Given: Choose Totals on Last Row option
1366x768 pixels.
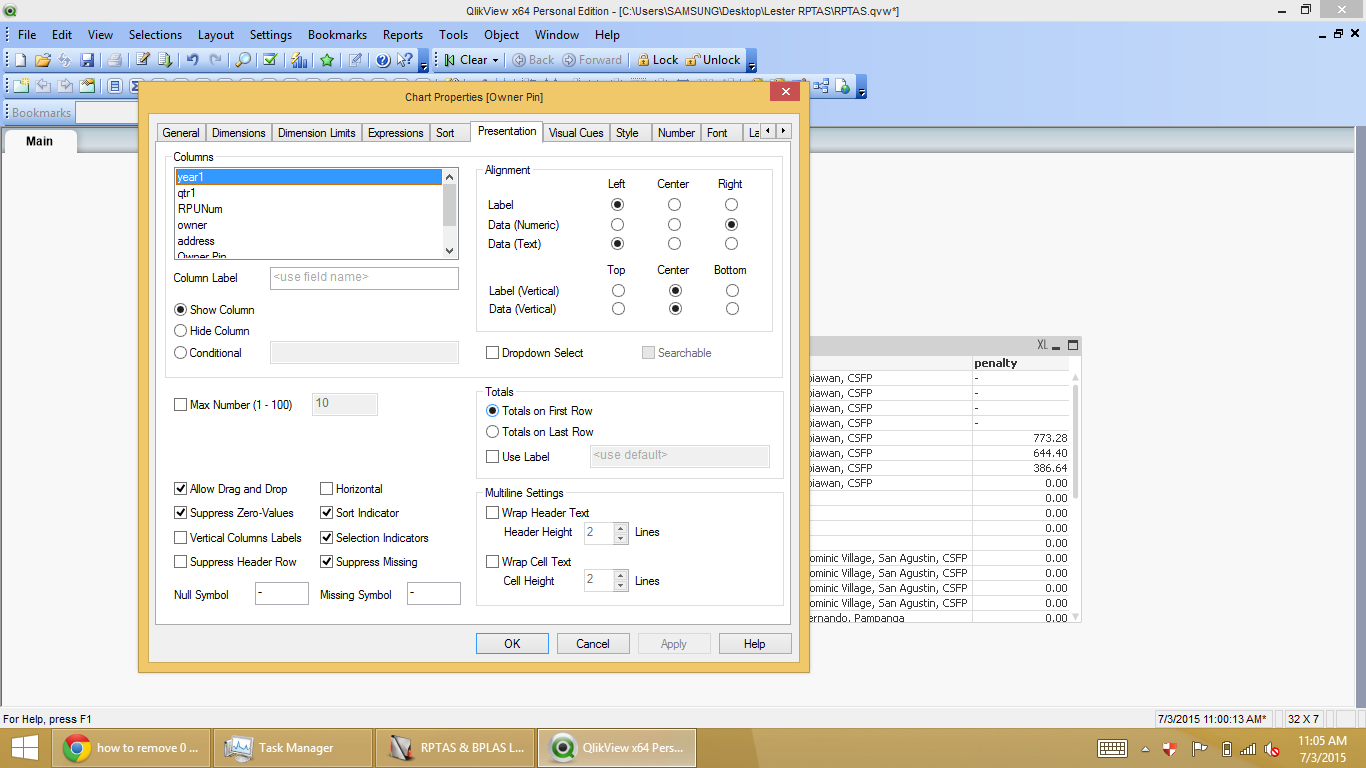Looking at the screenshot, I should [492, 432].
